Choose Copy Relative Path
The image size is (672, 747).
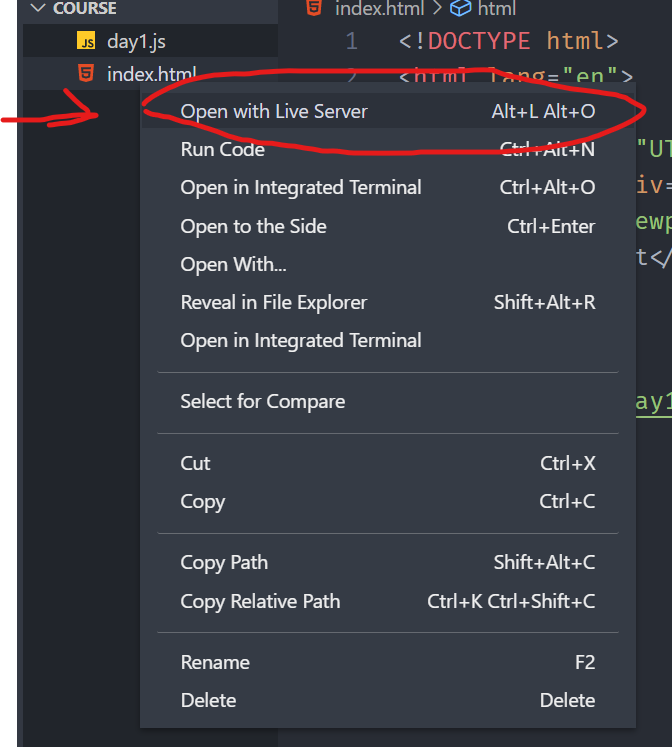[x=388, y=601]
